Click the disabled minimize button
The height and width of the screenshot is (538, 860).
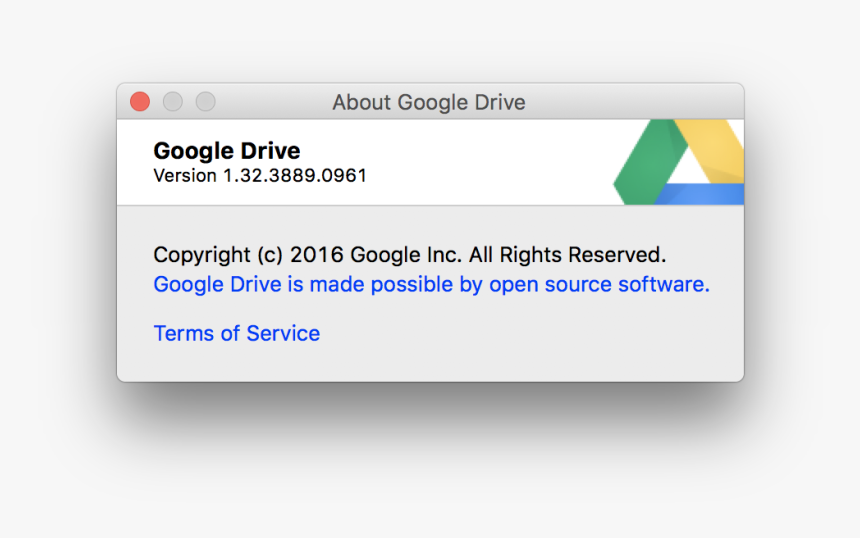[x=173, y=101]
